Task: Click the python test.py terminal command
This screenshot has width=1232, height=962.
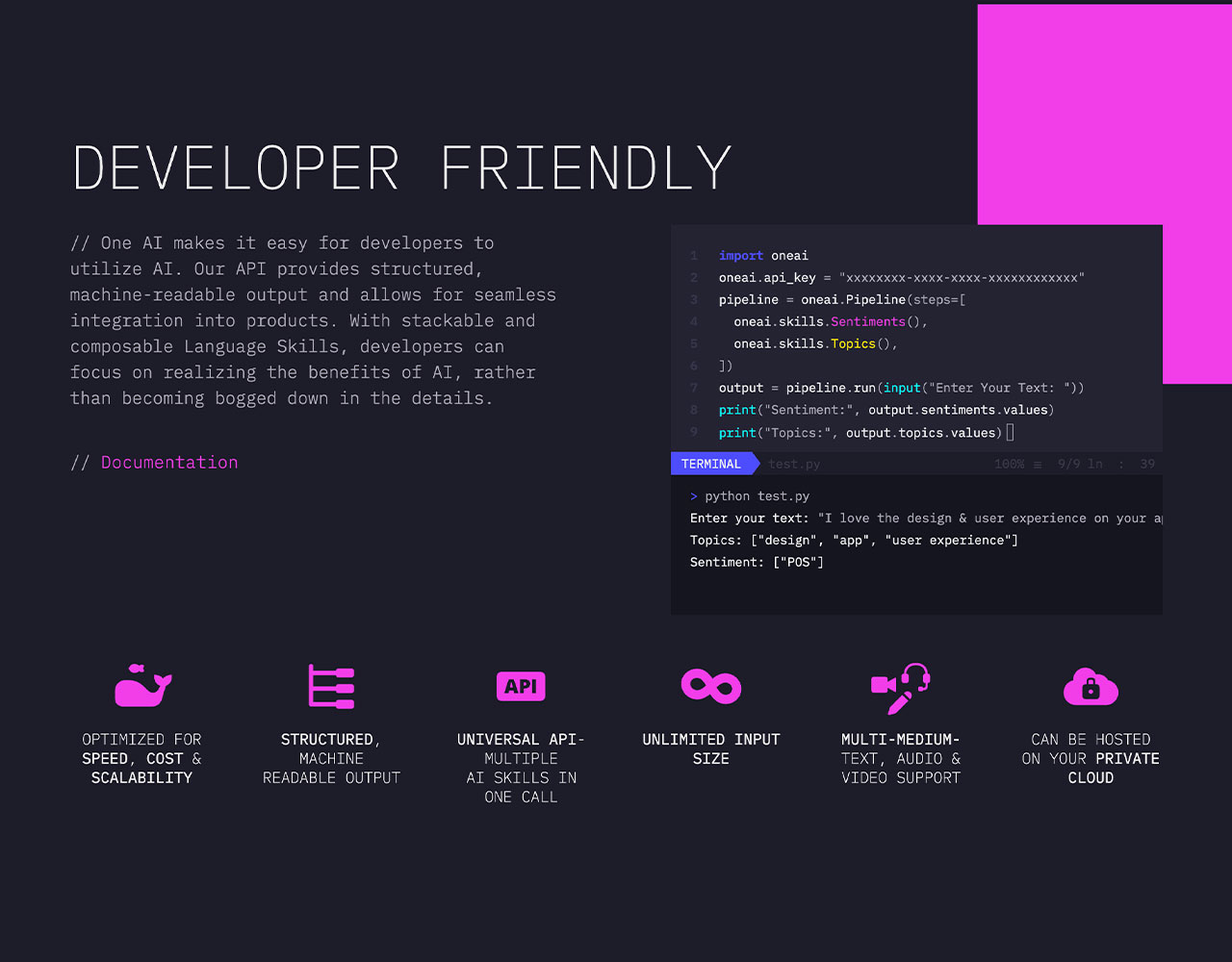Action: pyautogui.click(x=757, y=496)
